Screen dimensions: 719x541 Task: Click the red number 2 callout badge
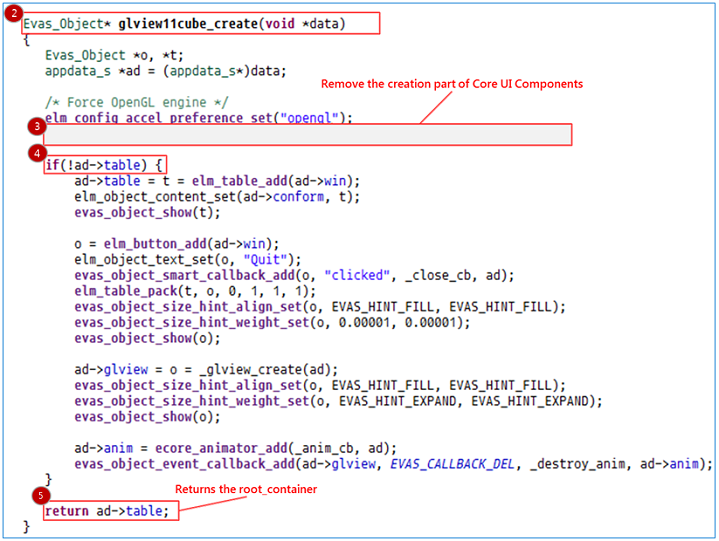tap(15, 13)
